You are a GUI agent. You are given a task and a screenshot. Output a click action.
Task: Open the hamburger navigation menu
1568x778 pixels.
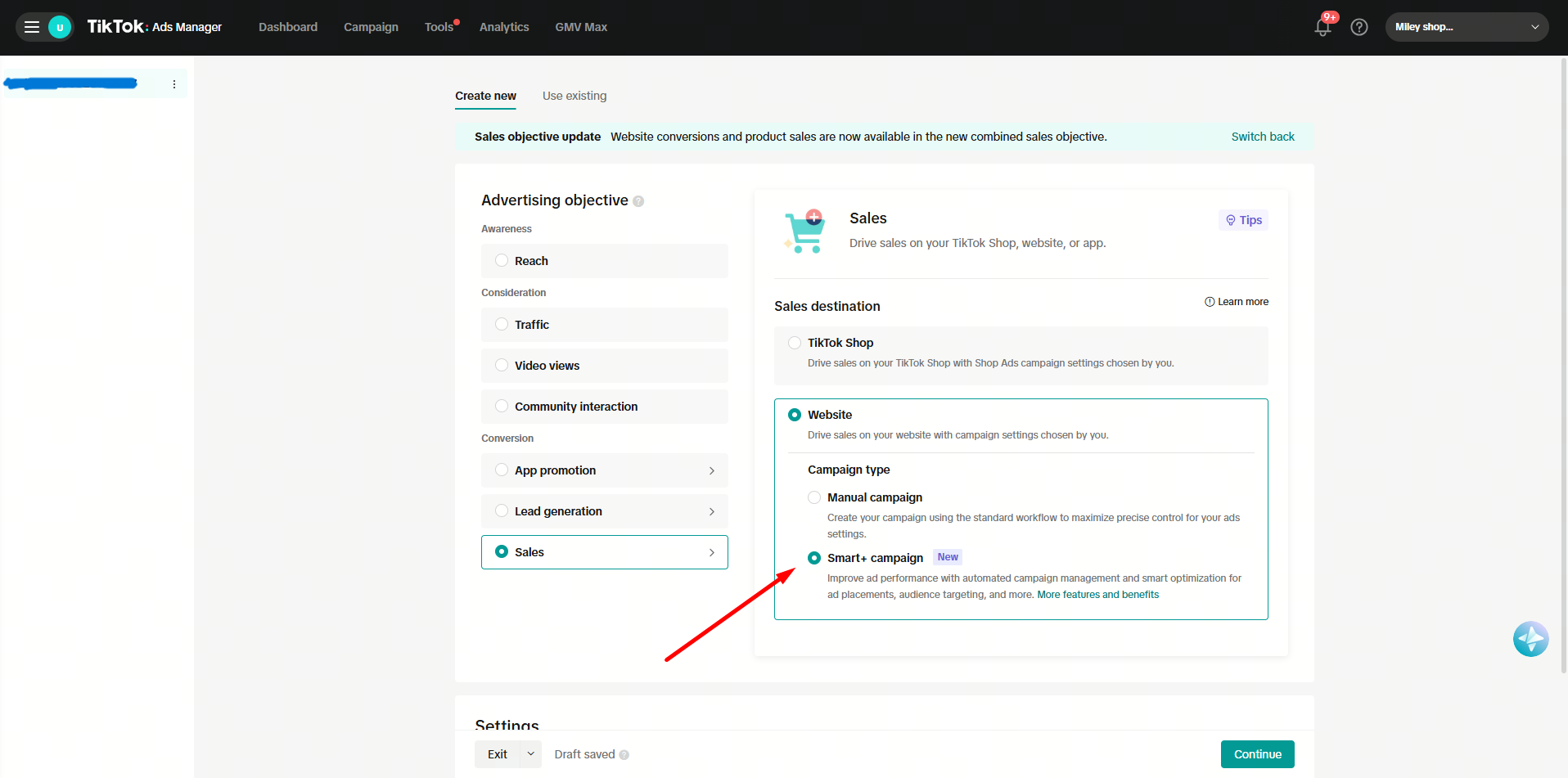coord(32,27)
